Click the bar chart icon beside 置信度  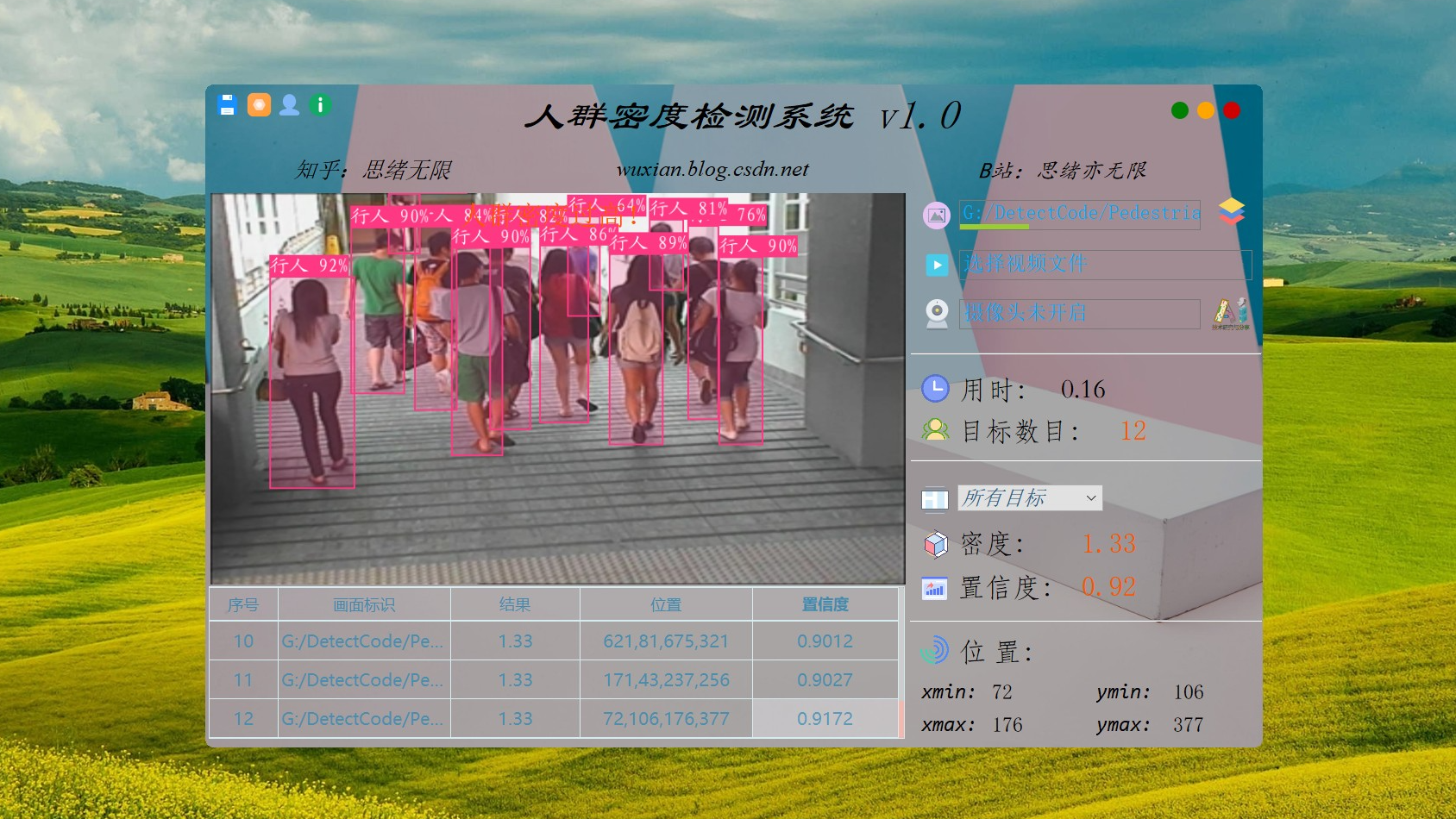pos(935,588)
